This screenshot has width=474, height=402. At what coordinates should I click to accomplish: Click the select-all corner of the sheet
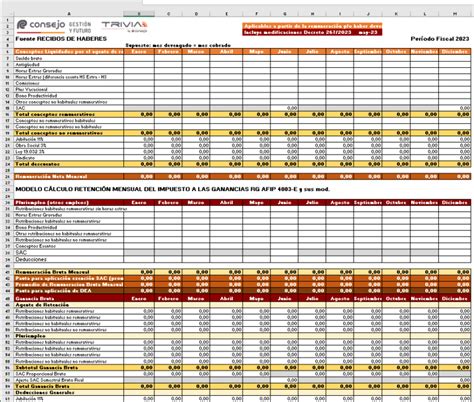(x=7, y=14)
